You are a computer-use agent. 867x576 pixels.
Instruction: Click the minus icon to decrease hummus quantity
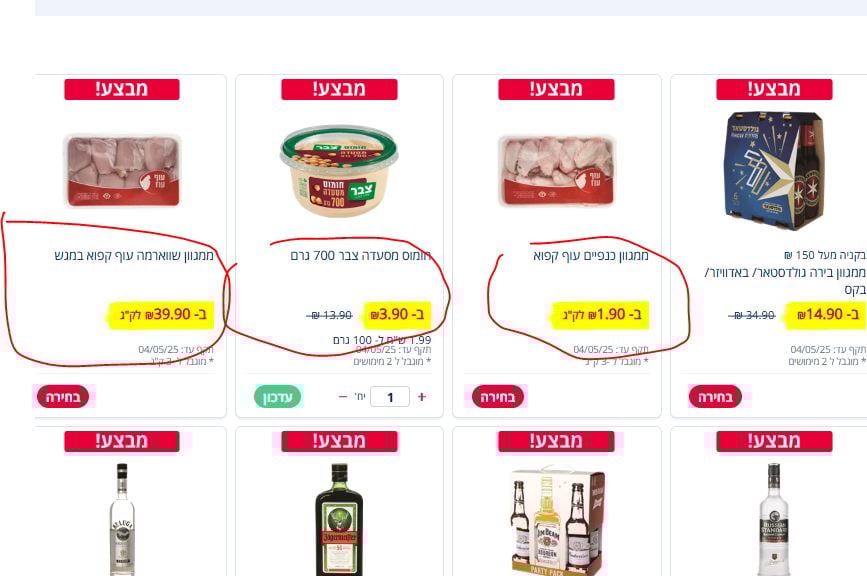(343, 397)
